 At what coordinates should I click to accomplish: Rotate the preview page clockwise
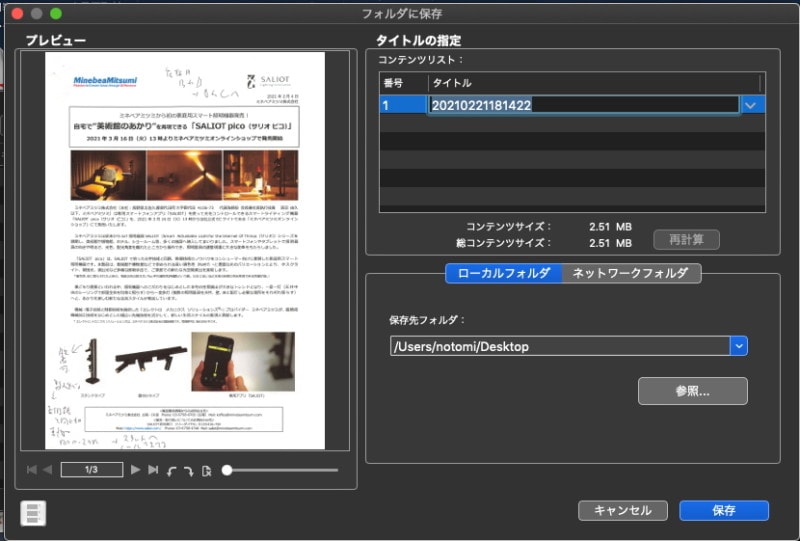(x=187, y=469)
